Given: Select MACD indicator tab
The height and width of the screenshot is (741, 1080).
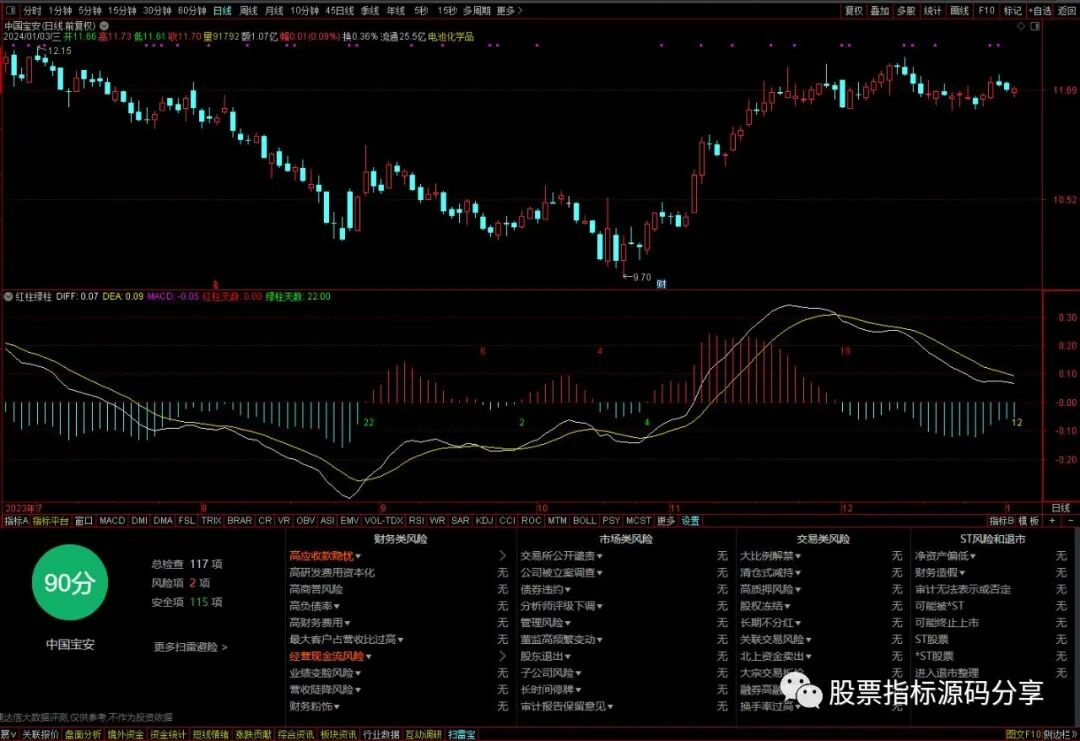Looking at the screenshot, I should [112, 521].
